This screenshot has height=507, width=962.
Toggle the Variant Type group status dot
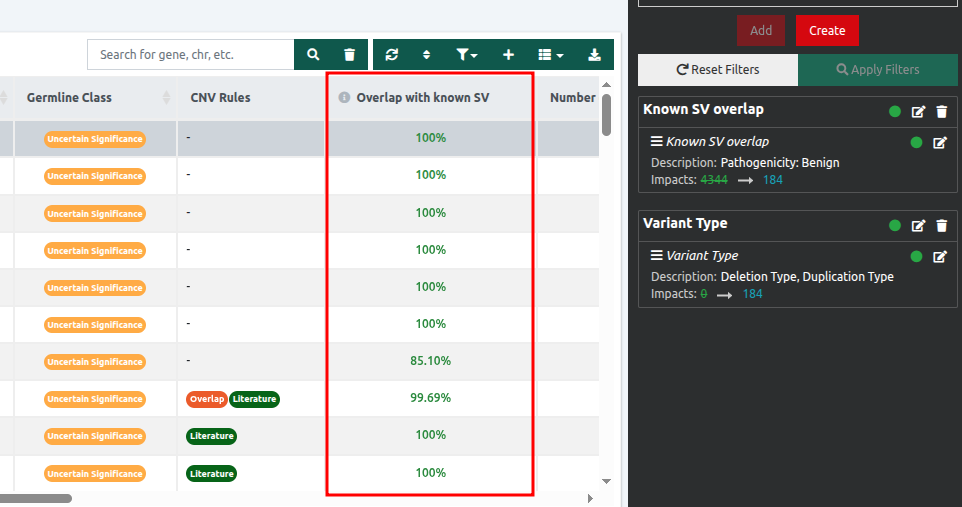click(x=895, y=226)
